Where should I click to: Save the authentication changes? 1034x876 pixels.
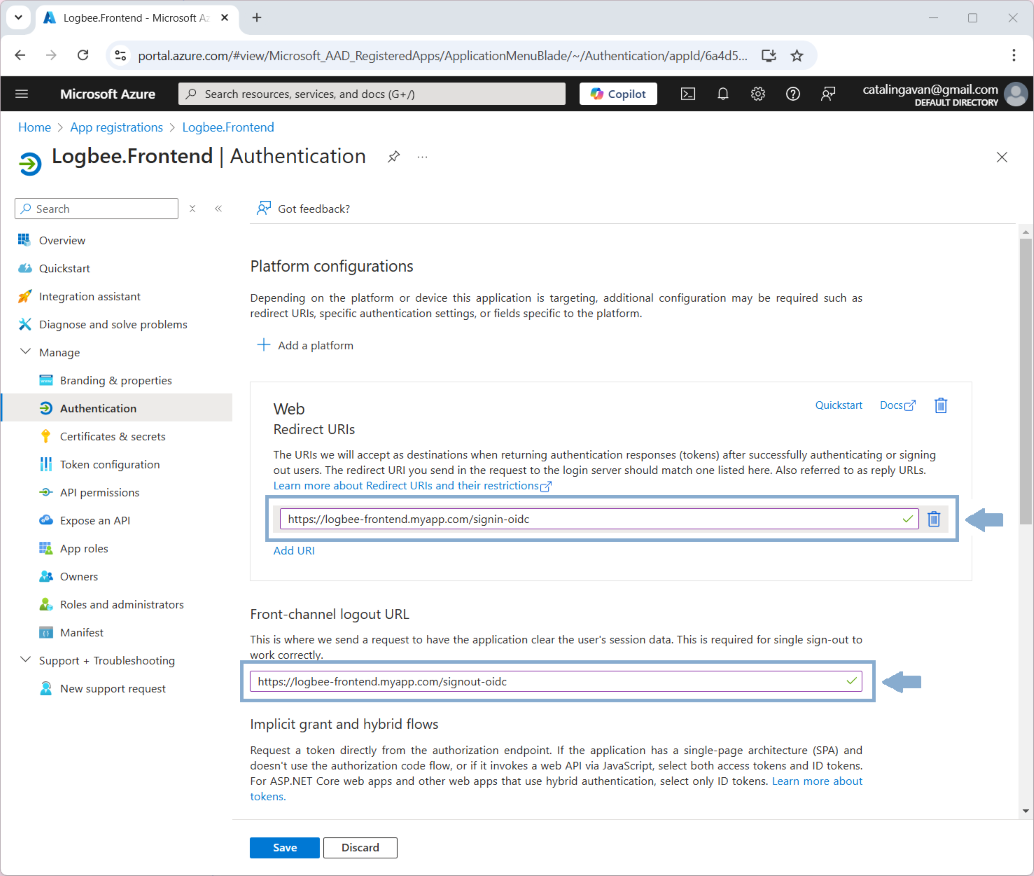point(284,847)
